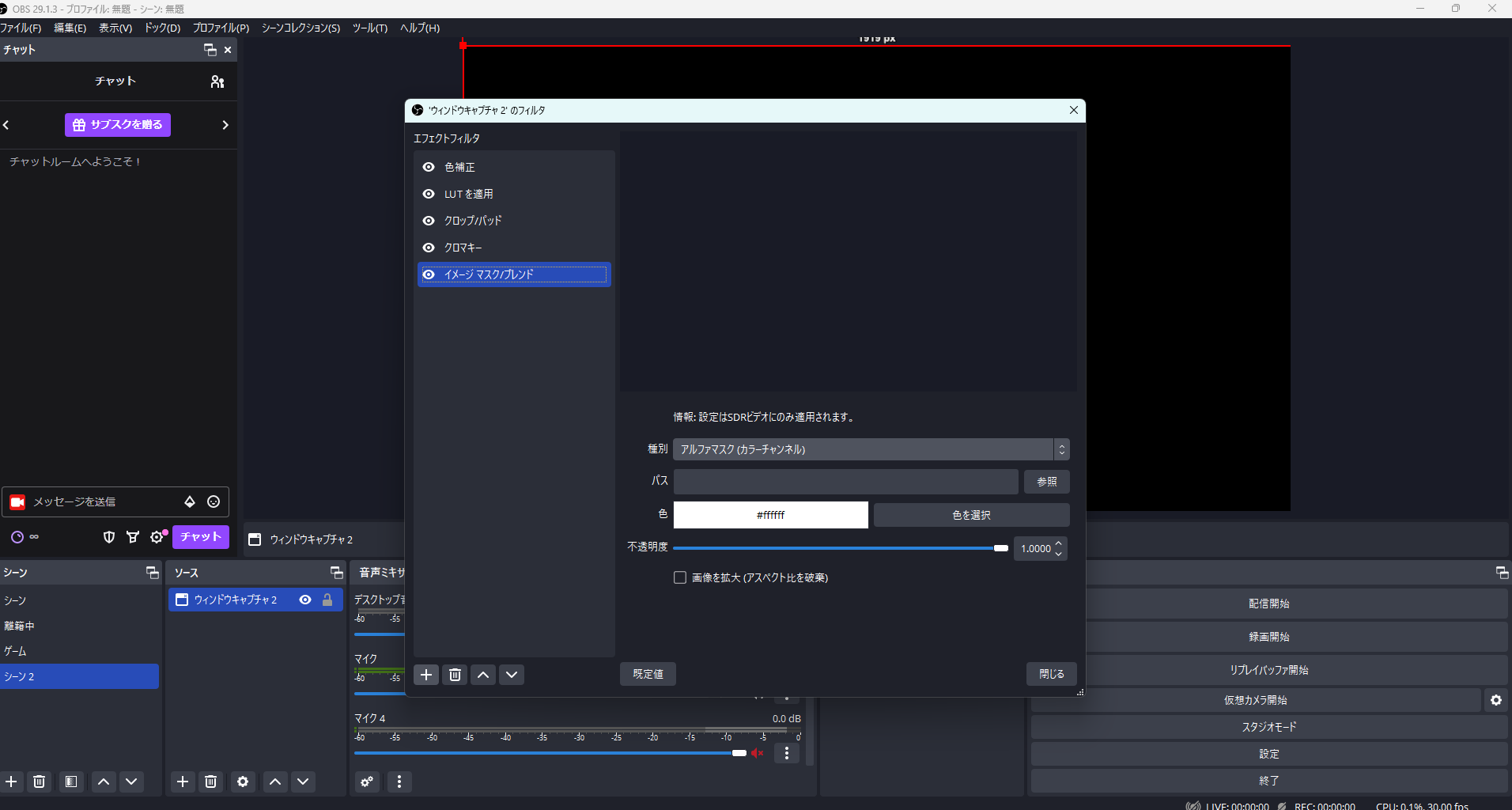
Task: Close the チャット dock
Action: (228, 50)
